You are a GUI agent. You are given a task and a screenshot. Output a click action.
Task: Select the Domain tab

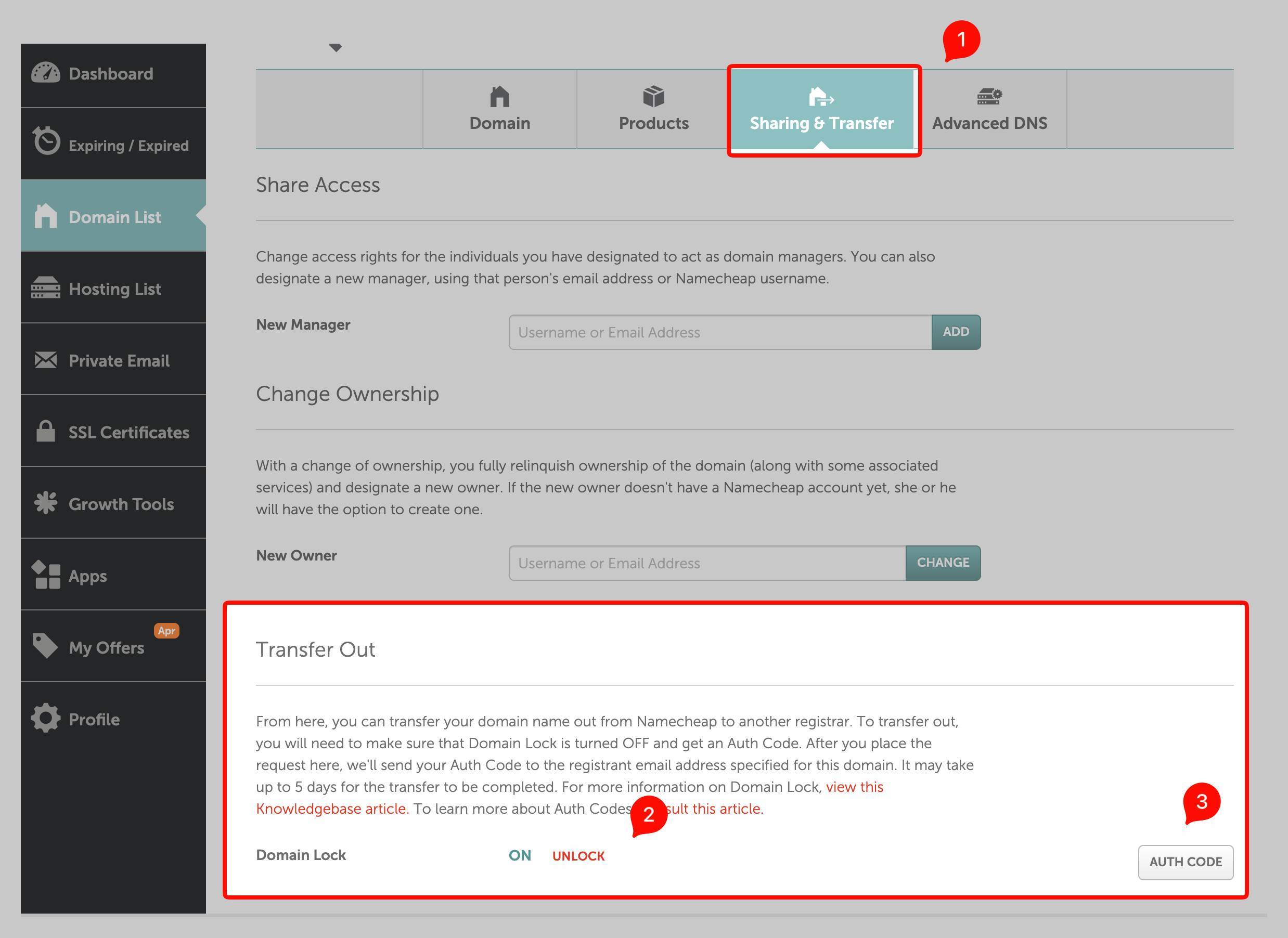tap(499, 109)
